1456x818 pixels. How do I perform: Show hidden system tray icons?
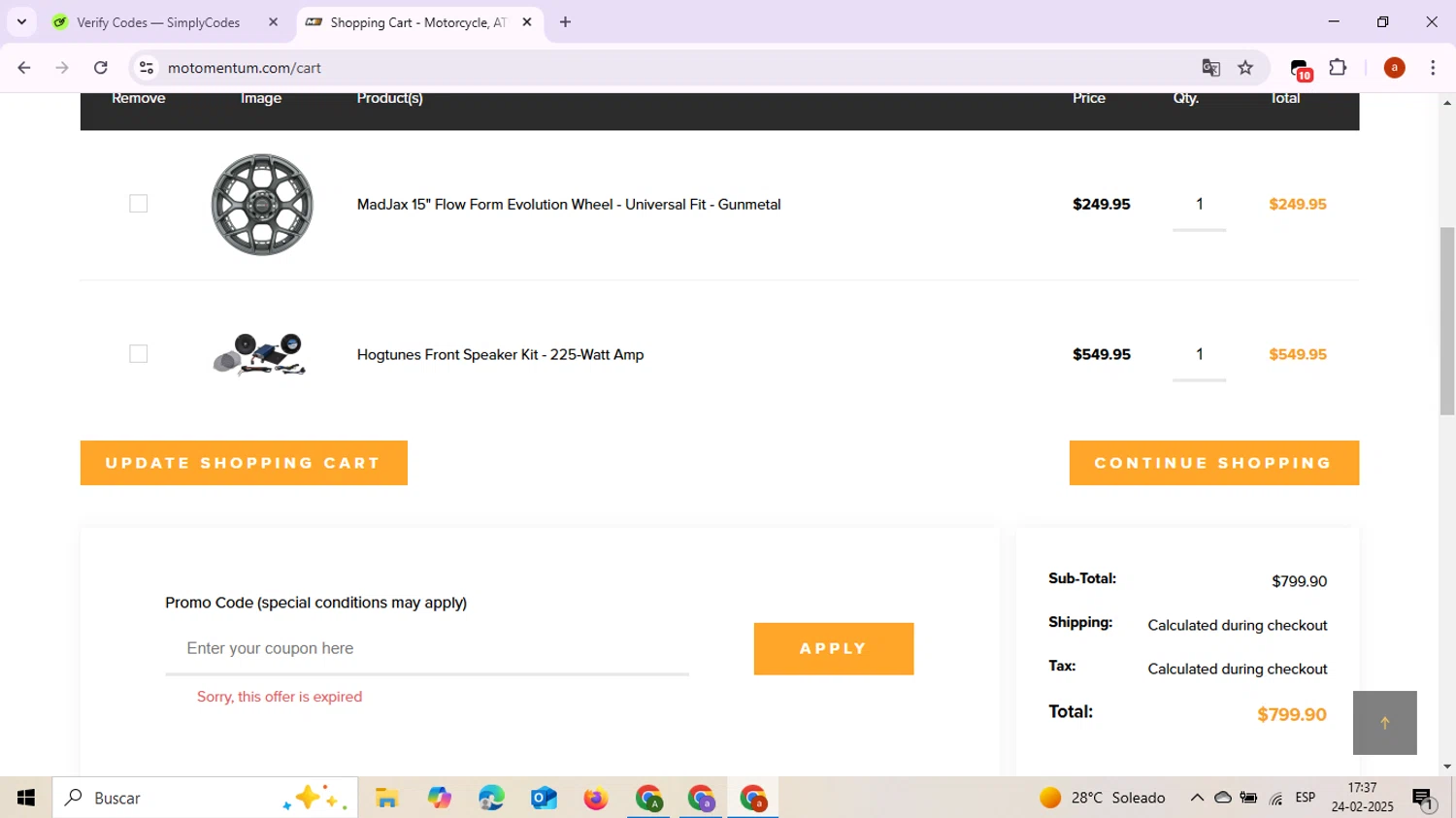point(1197,798)
